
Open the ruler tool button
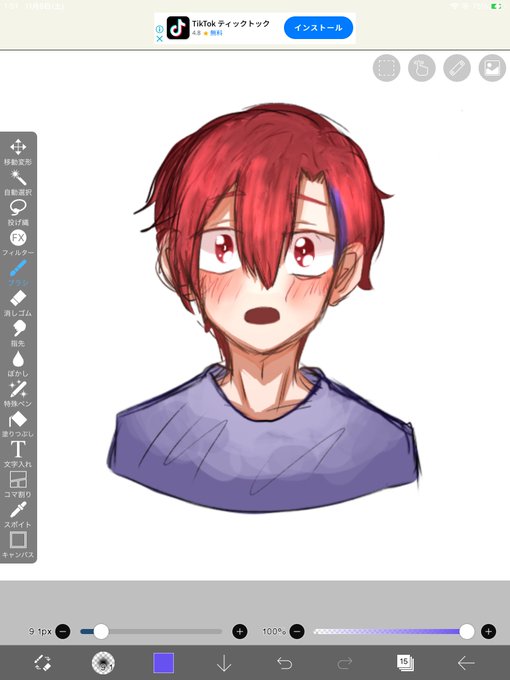point(457,68)
